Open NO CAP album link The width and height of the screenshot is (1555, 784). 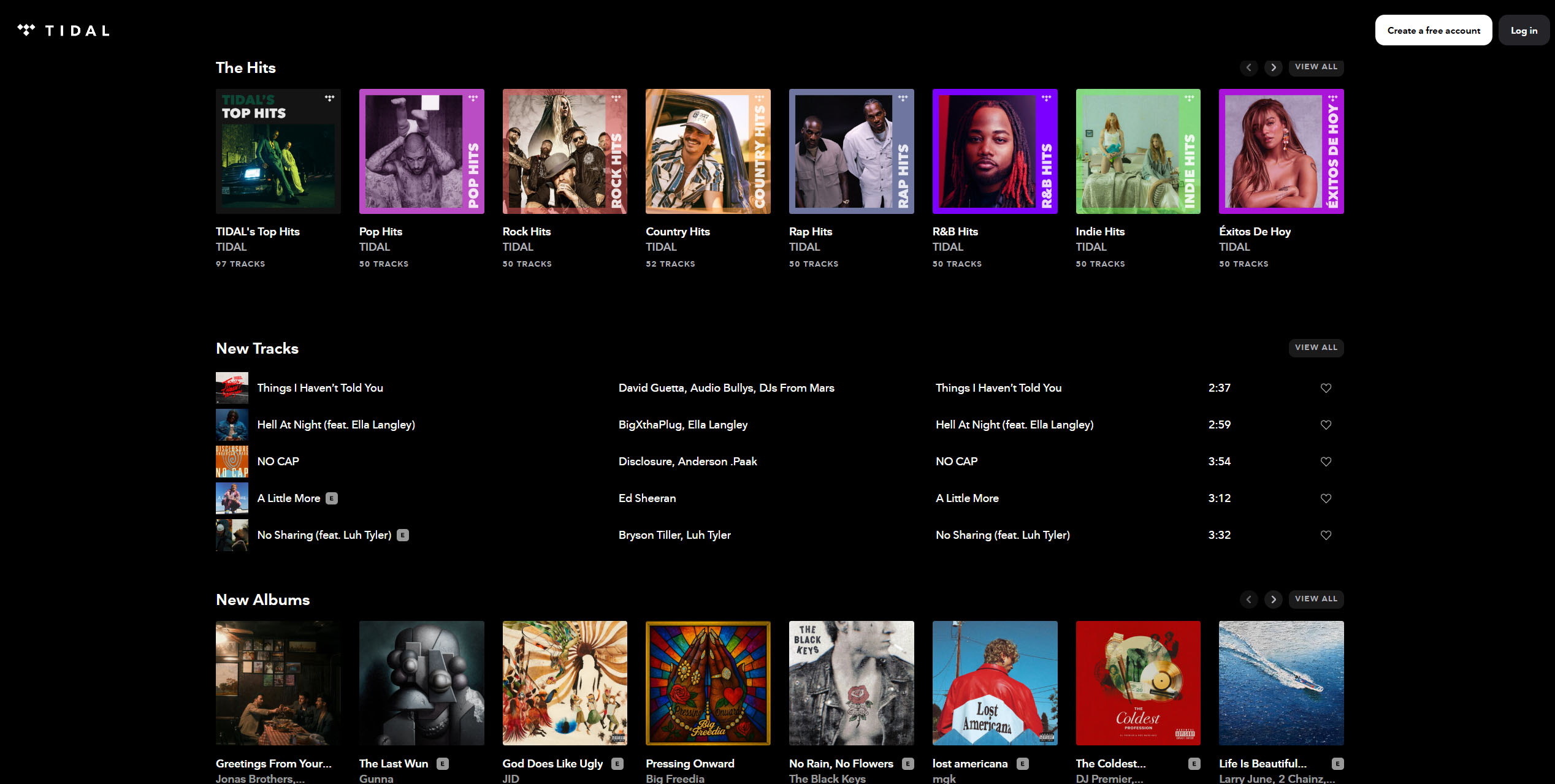pos(957,462)
